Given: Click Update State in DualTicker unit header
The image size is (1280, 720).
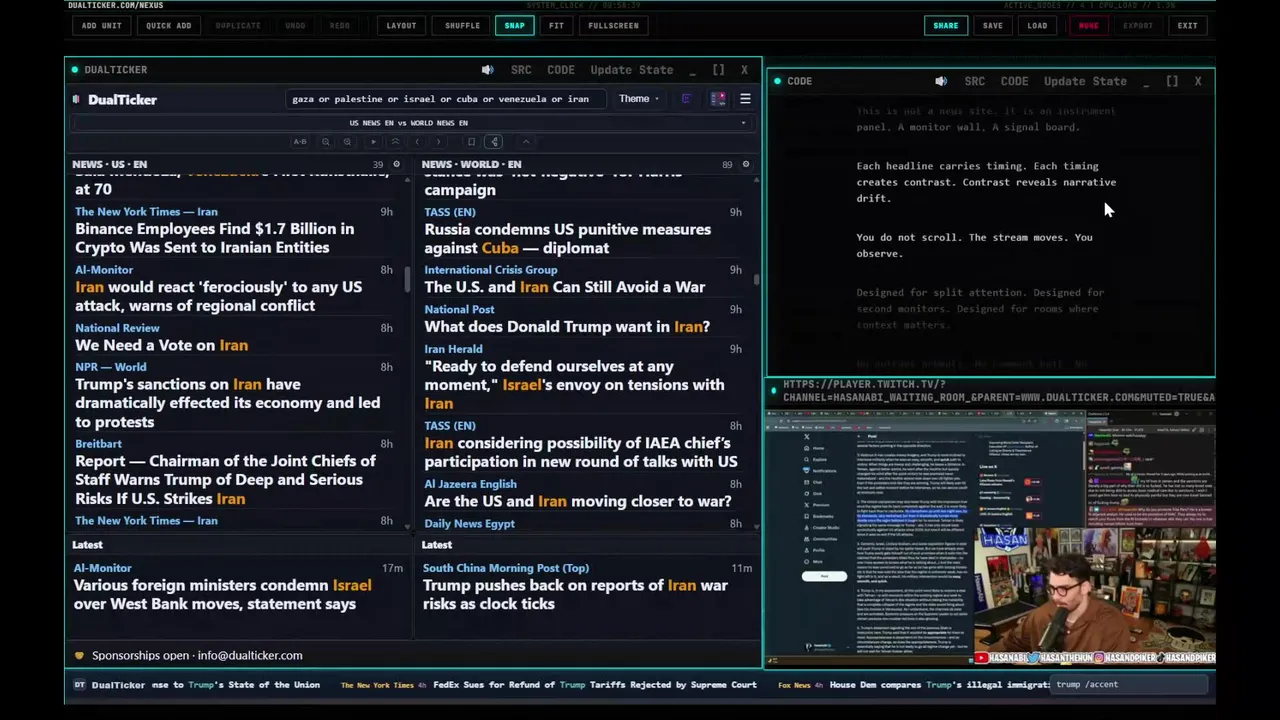Looking at the screenshot, I should click(631, 70).
